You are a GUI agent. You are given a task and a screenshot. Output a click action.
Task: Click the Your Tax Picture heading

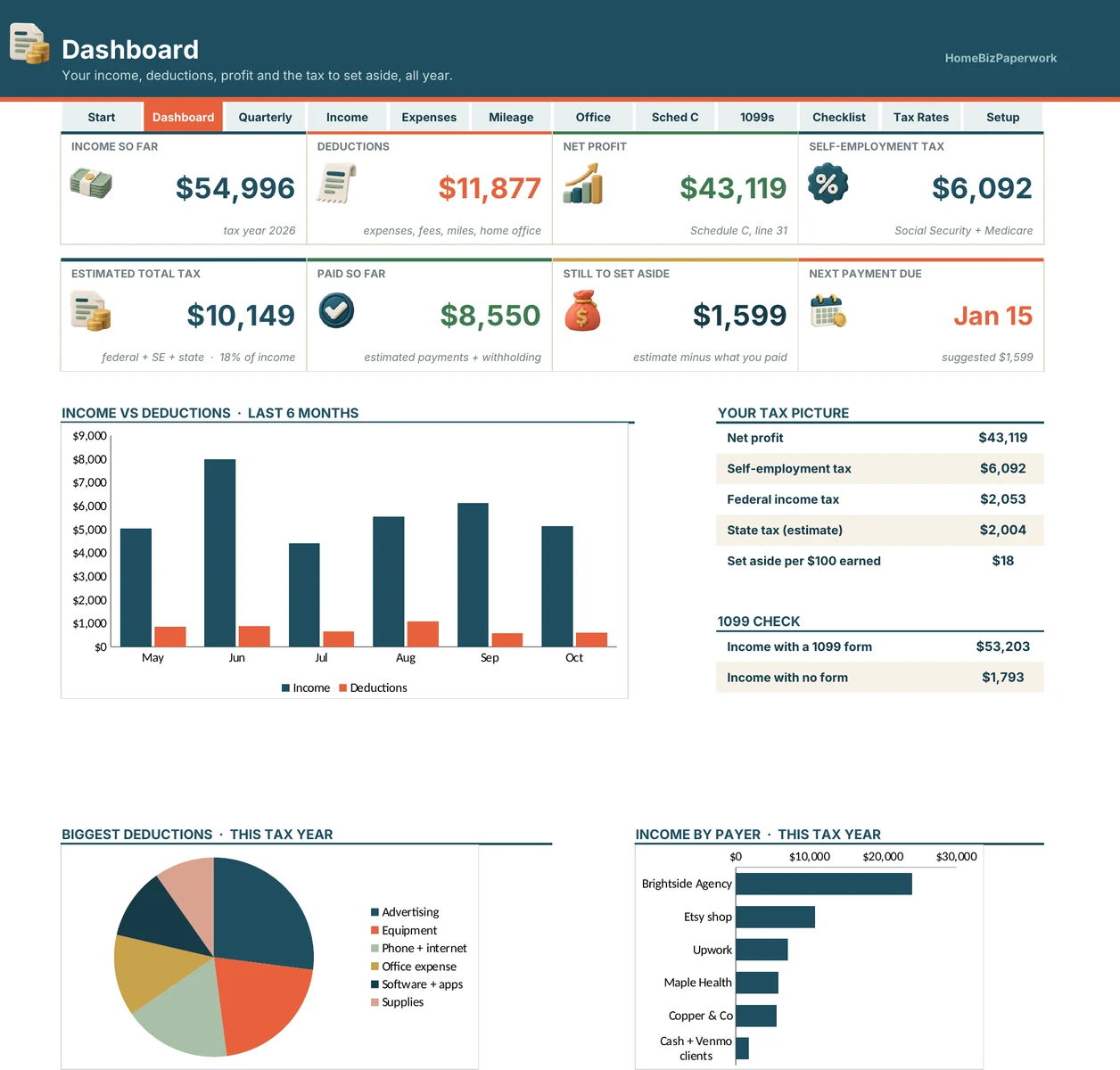[x=784, y=413]
